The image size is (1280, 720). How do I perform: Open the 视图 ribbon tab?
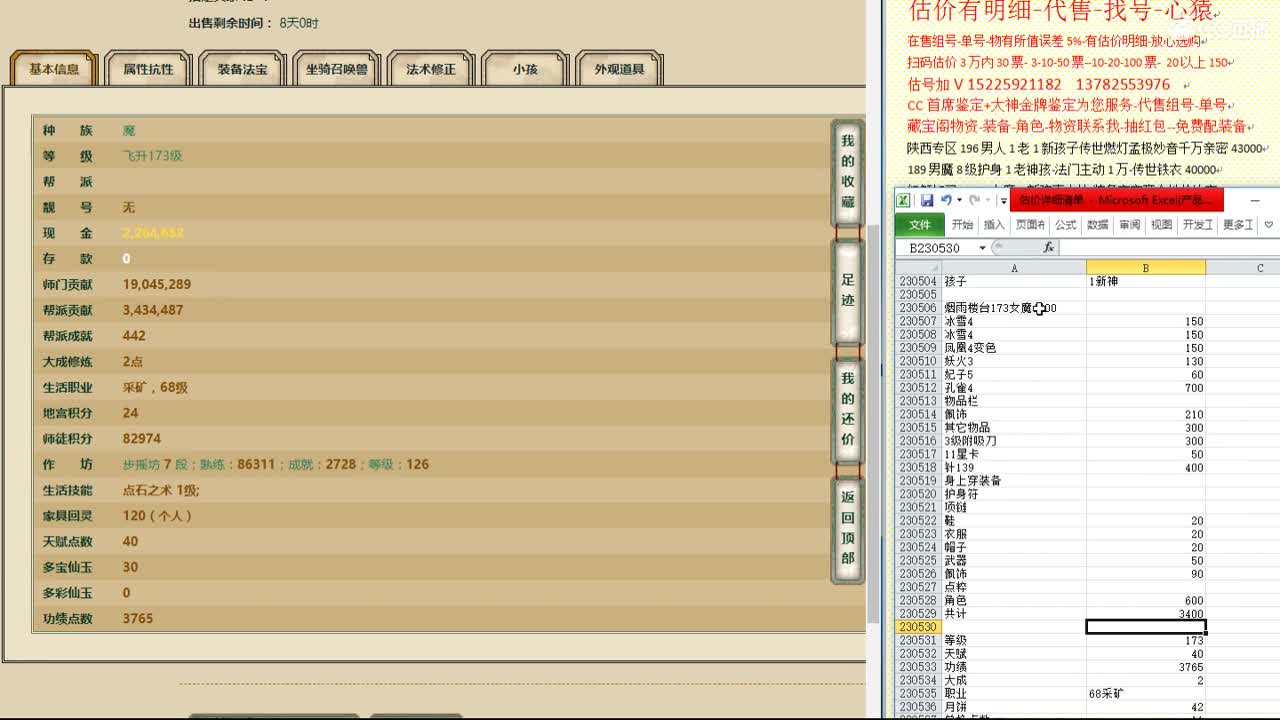[1162, 225]
